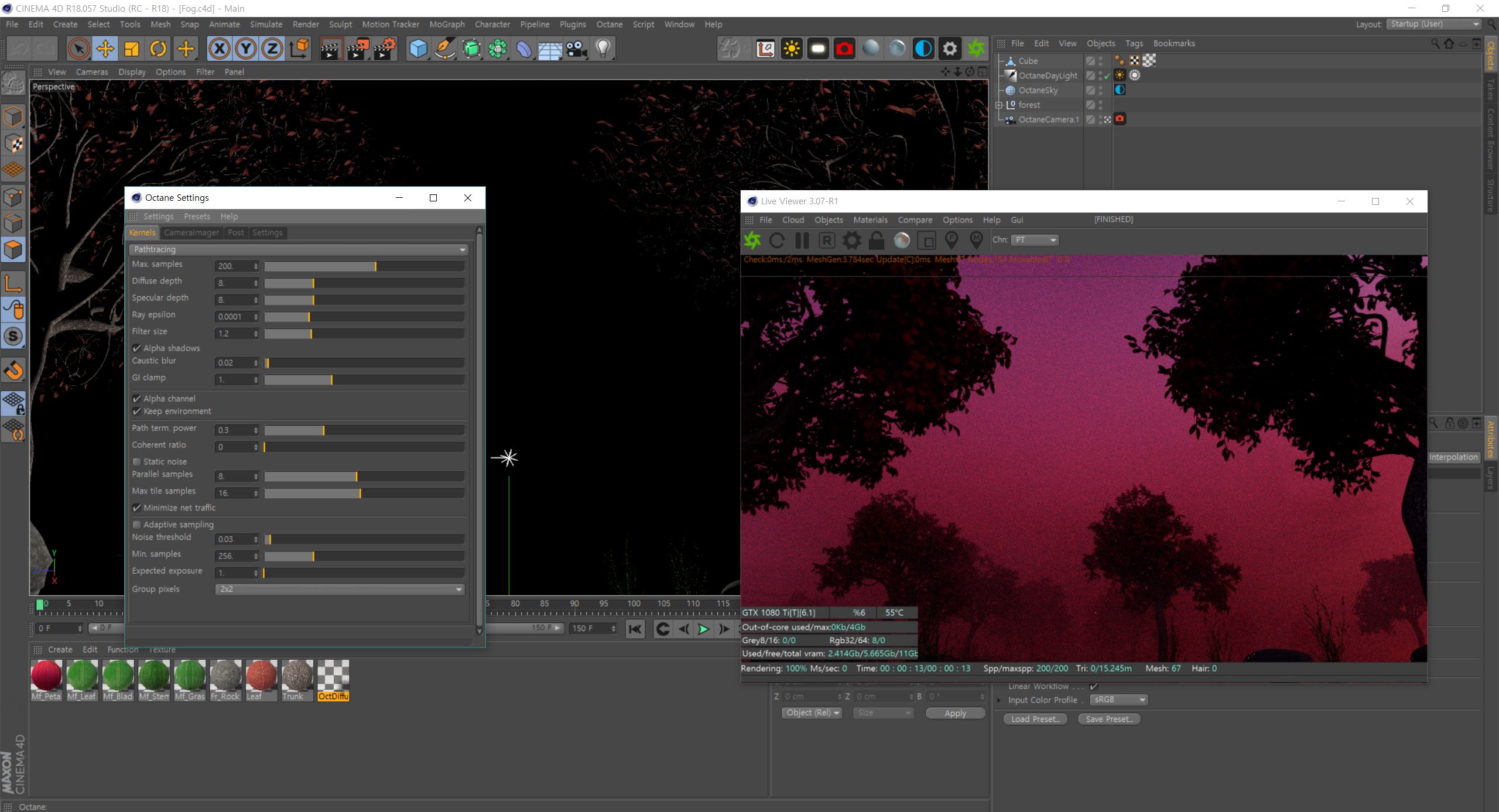Send scene to Live Viewer green icon
This screenshot has width=1499, height=812.
[752, 240]
